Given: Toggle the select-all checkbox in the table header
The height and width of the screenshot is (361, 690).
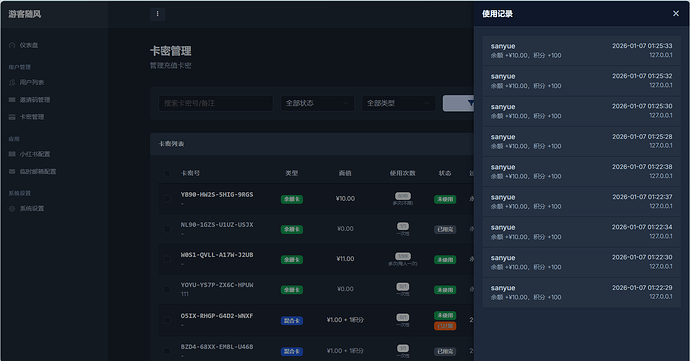Looking at the screenshot, I should pos(167,173).
